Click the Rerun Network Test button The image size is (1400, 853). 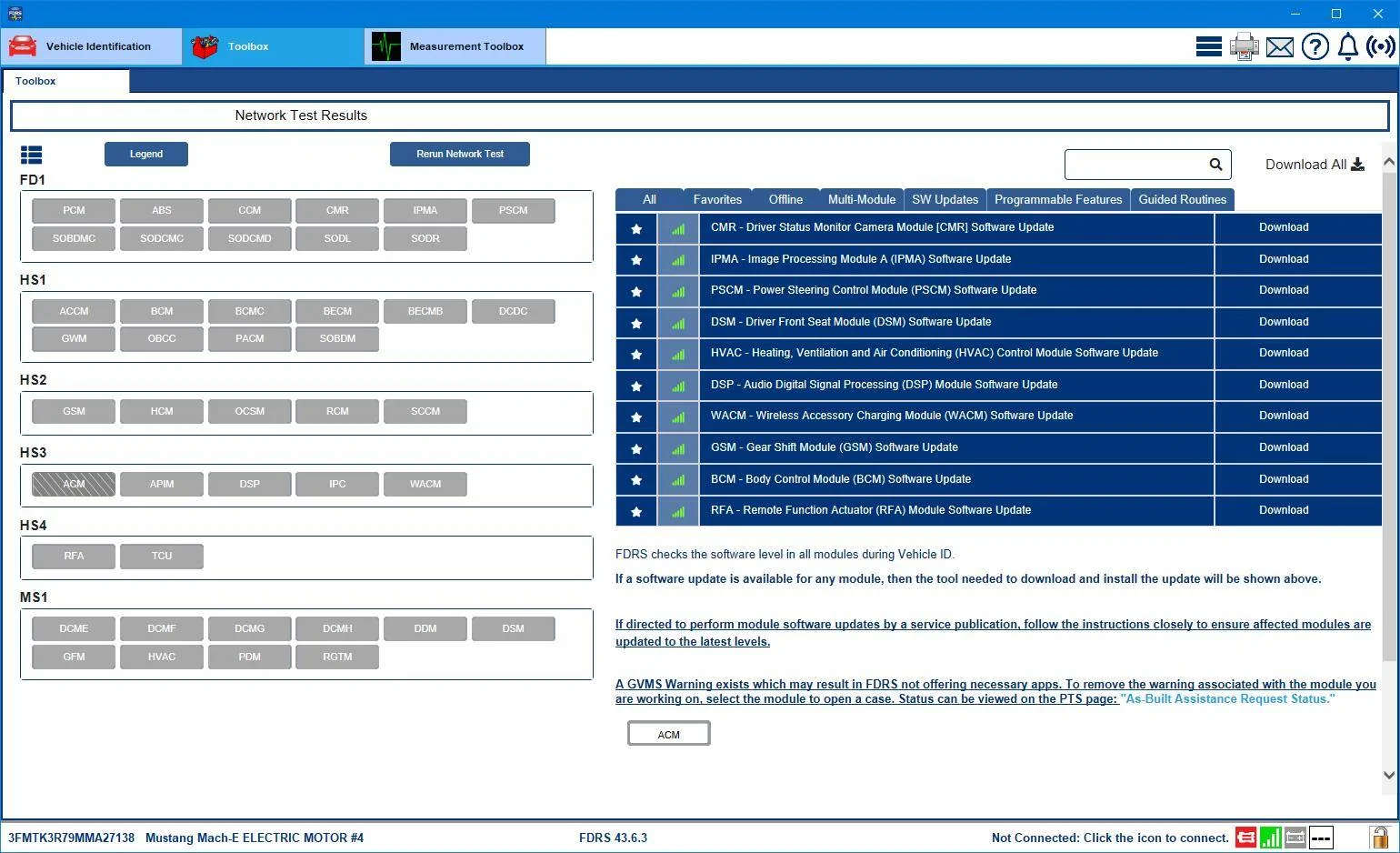tap(460, 154)
